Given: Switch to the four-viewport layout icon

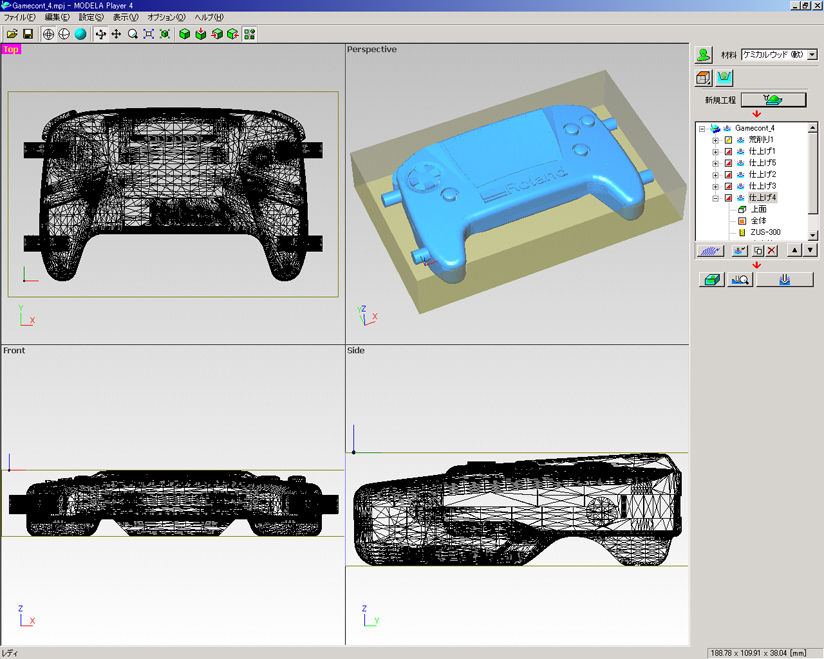Looking at the screenshot, I should [249, 34].
